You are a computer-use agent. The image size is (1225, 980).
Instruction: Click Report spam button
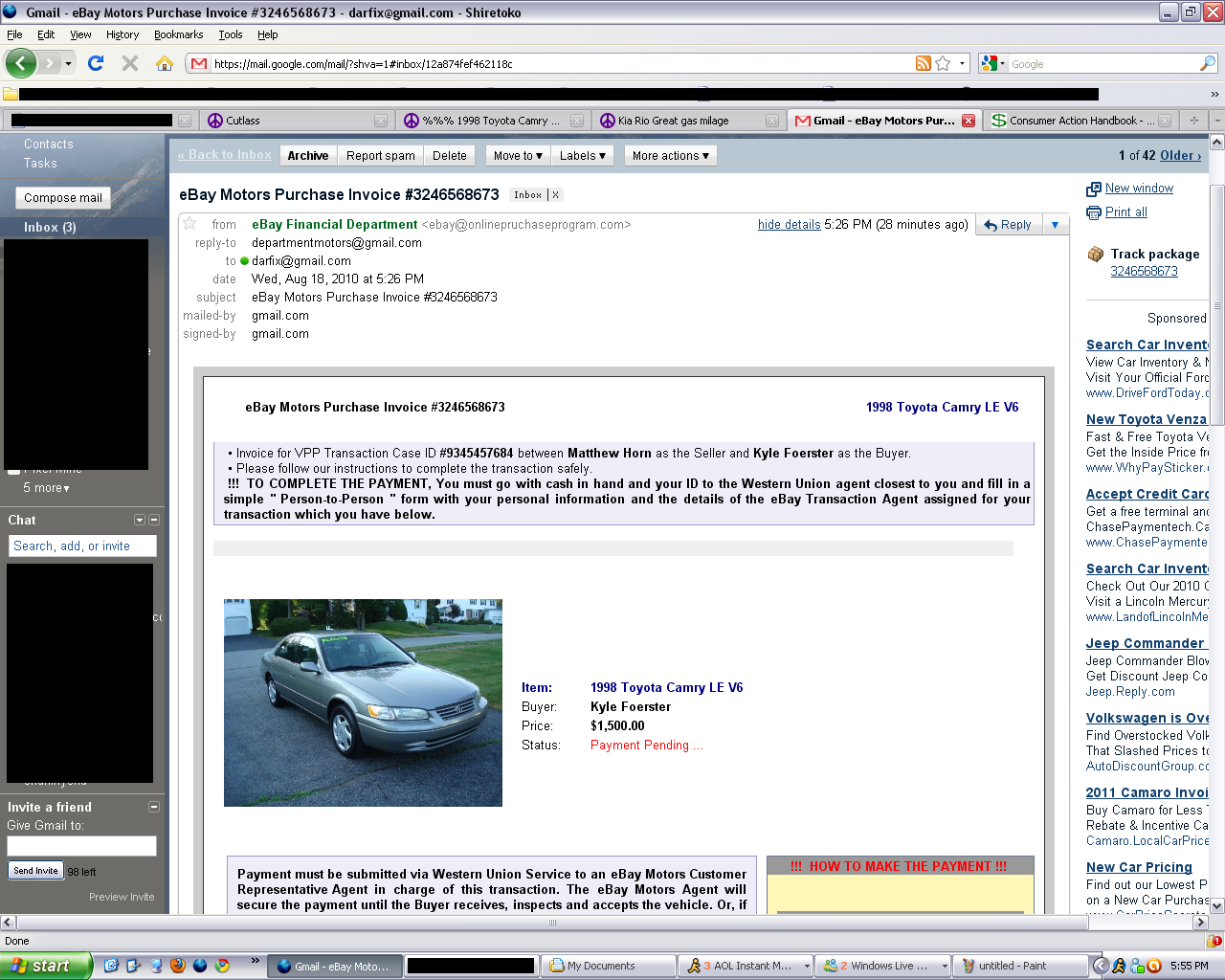[381, 156]
